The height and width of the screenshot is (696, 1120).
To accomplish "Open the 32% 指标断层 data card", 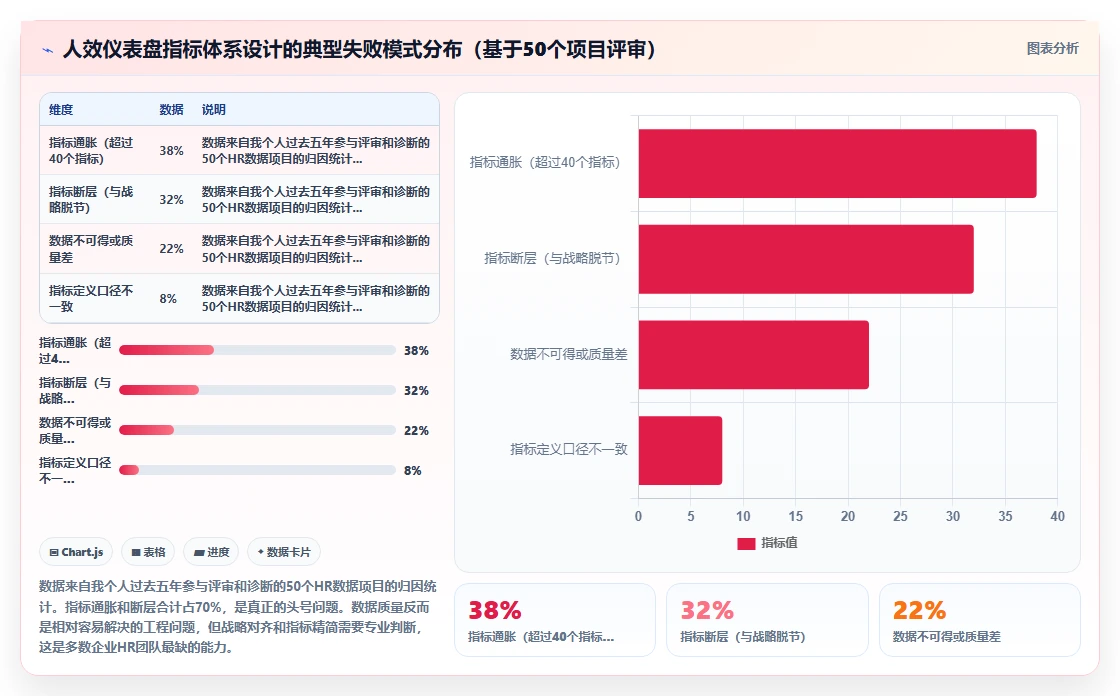I will point(767,620).
